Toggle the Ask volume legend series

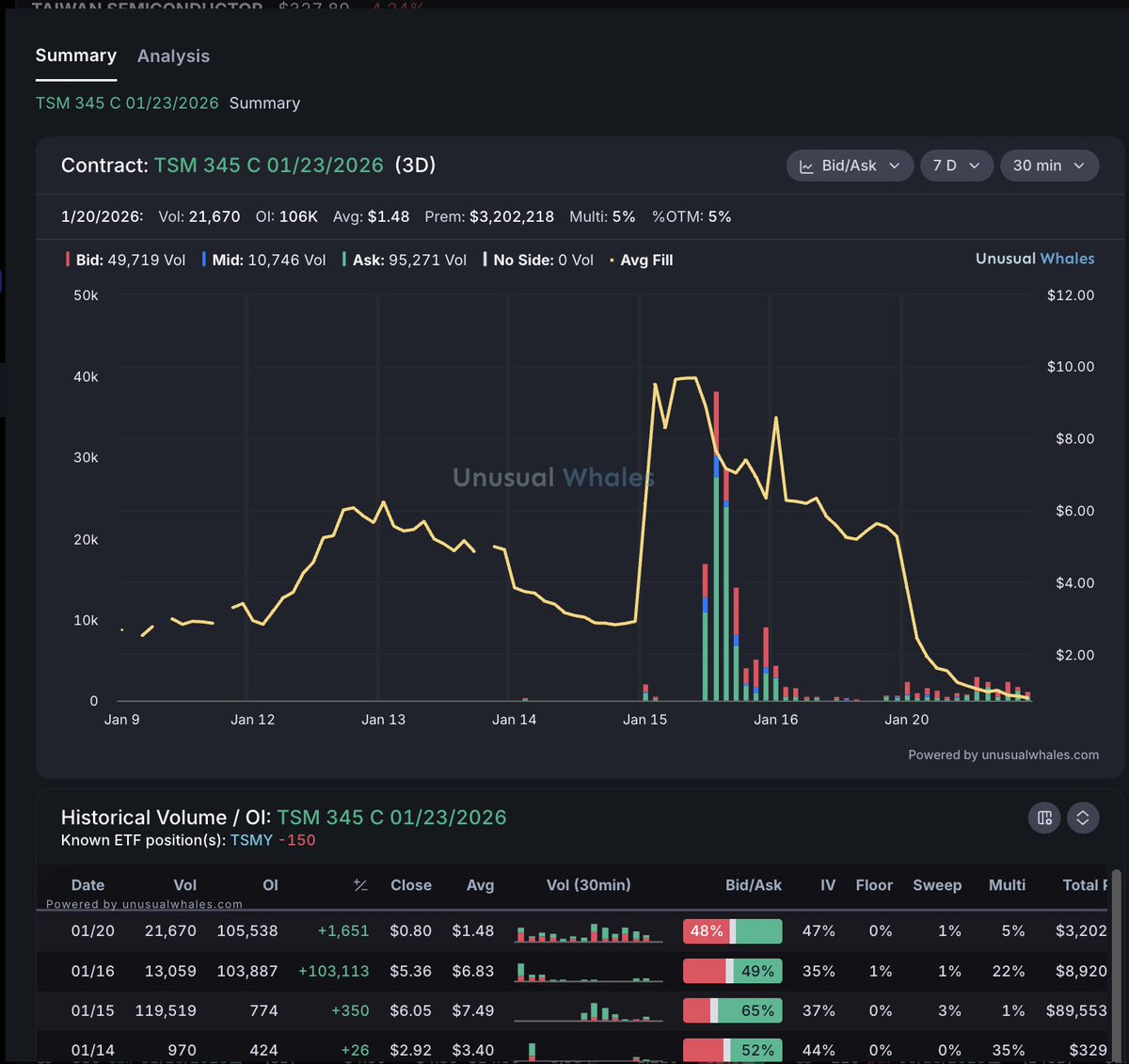tap(404, 260)
